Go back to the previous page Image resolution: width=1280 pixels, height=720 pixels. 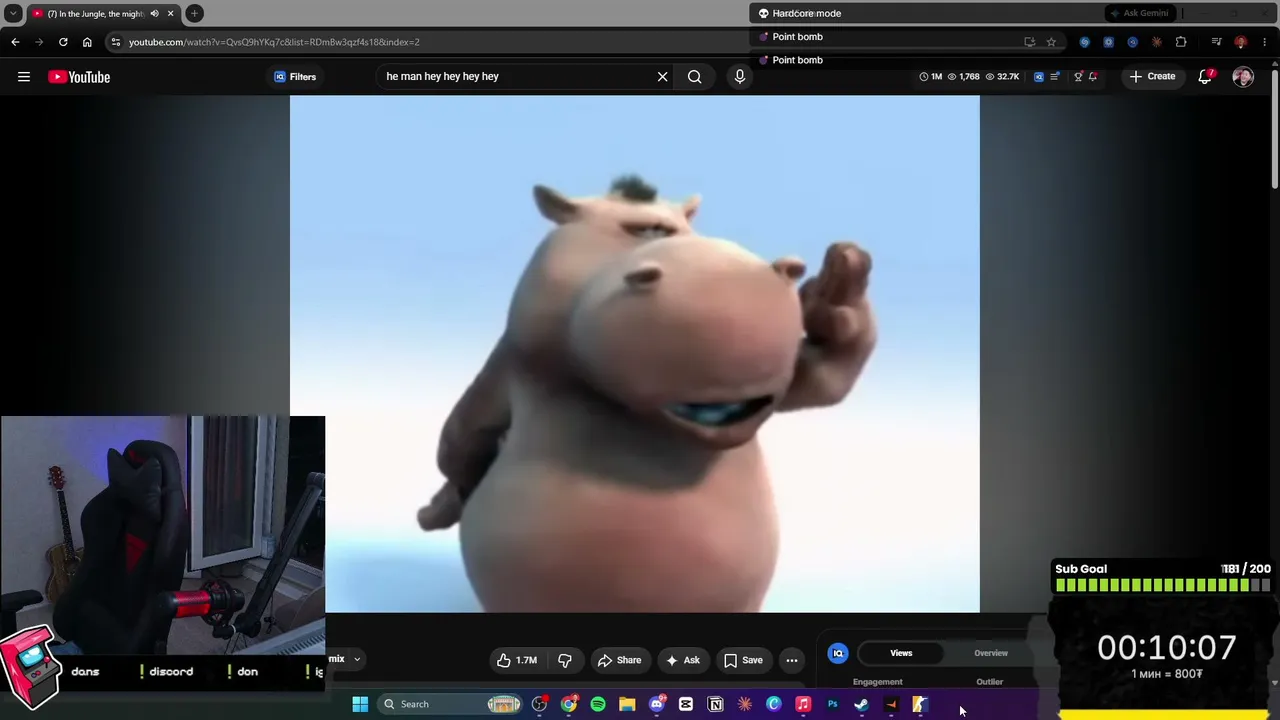point(15,42)
